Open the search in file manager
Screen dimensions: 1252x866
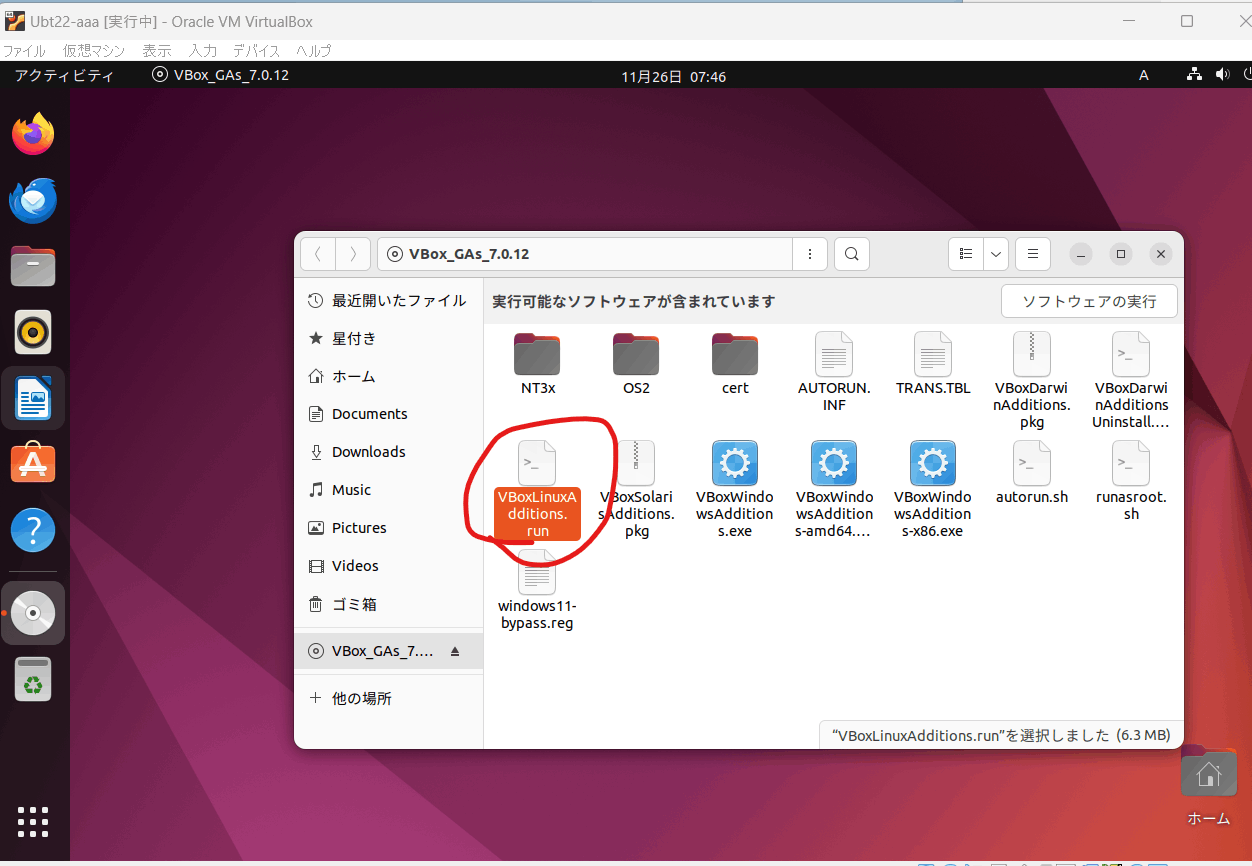(x=851, y=254)
